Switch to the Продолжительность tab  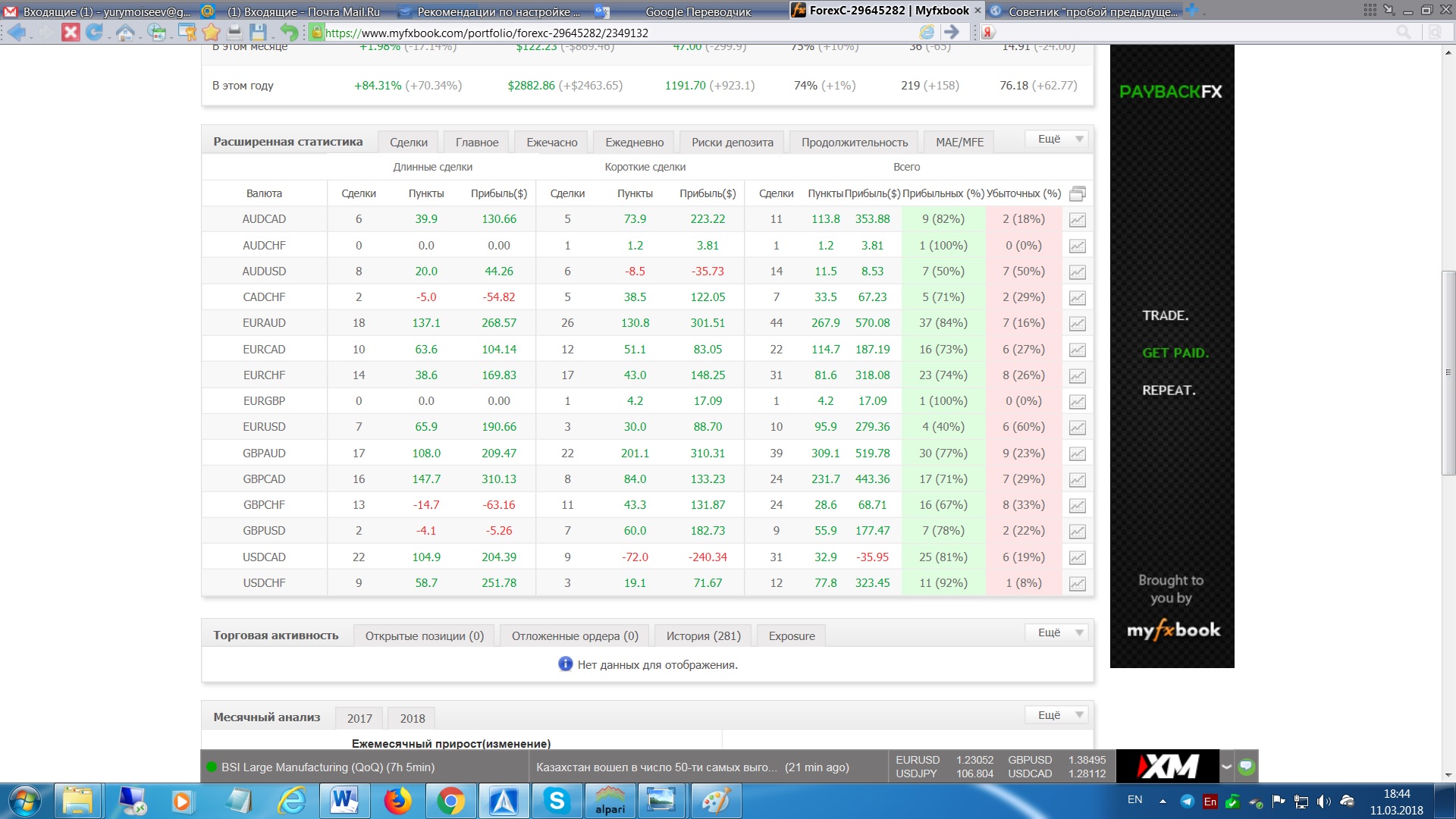point(855,142)
